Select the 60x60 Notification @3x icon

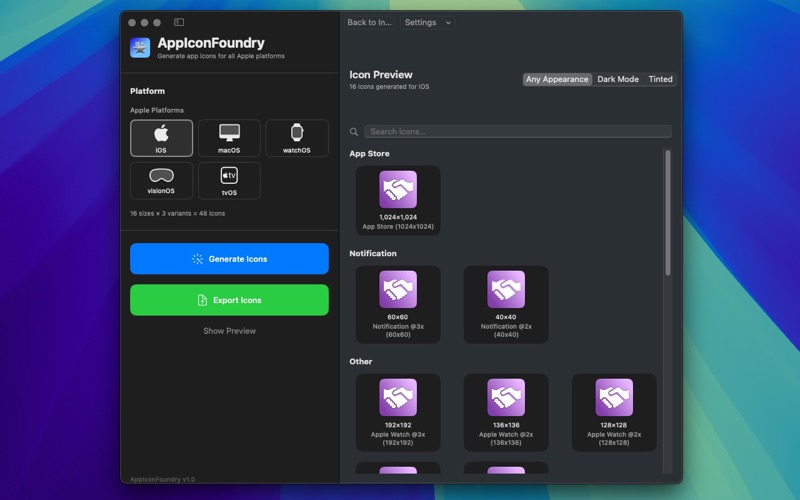[x=398, y=305]
